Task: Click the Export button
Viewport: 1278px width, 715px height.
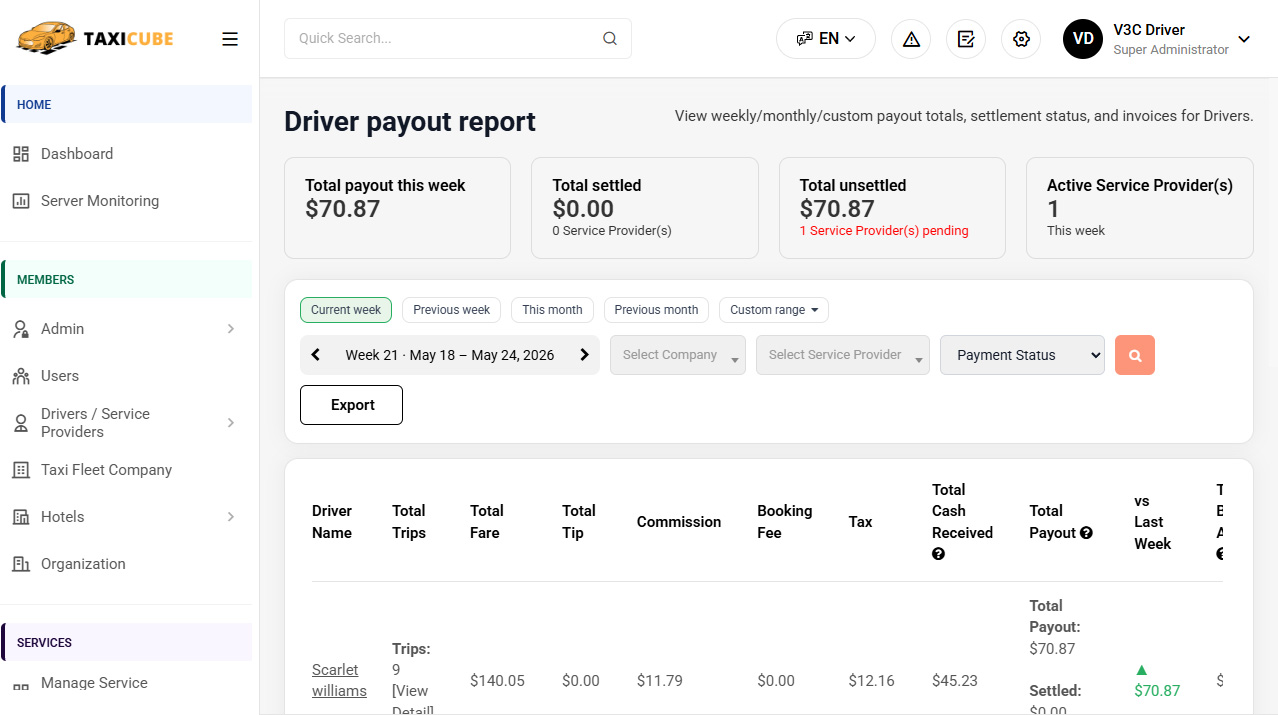Action: pos(352,405)
